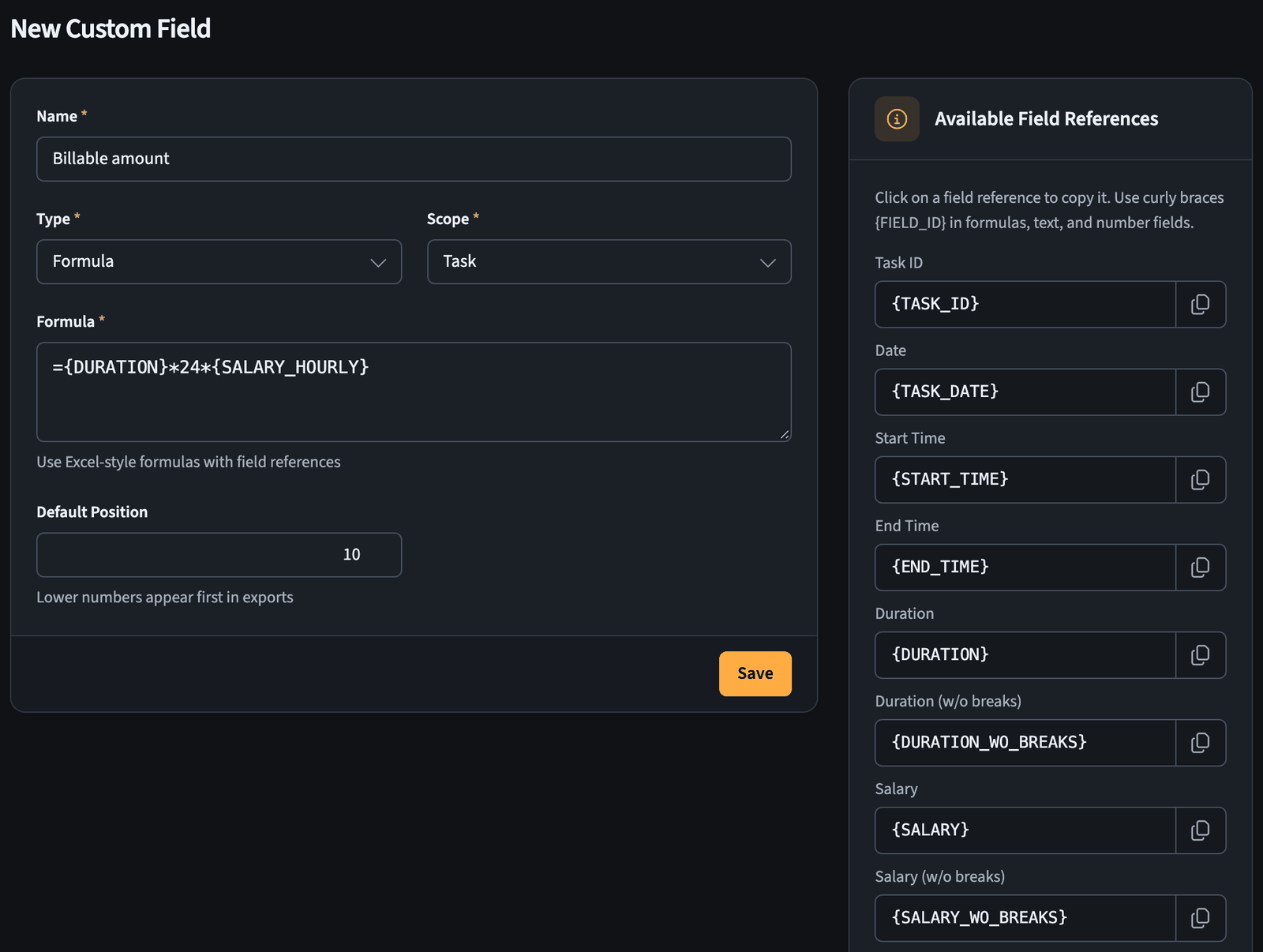Focus the Default Position number field
1263x952 pixels.
tap(219, 555)
